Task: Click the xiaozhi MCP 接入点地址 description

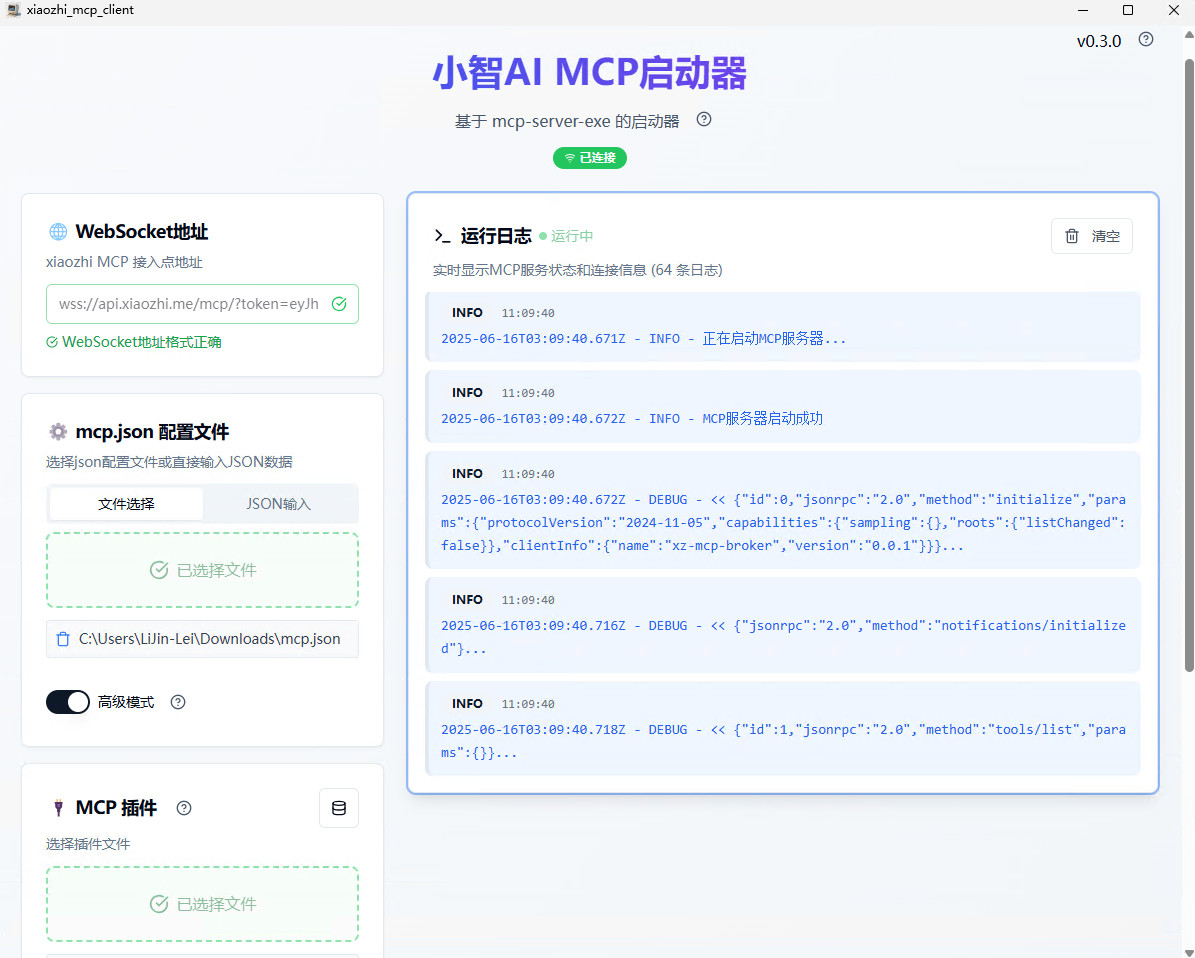Action: click(x=124, y=262)
